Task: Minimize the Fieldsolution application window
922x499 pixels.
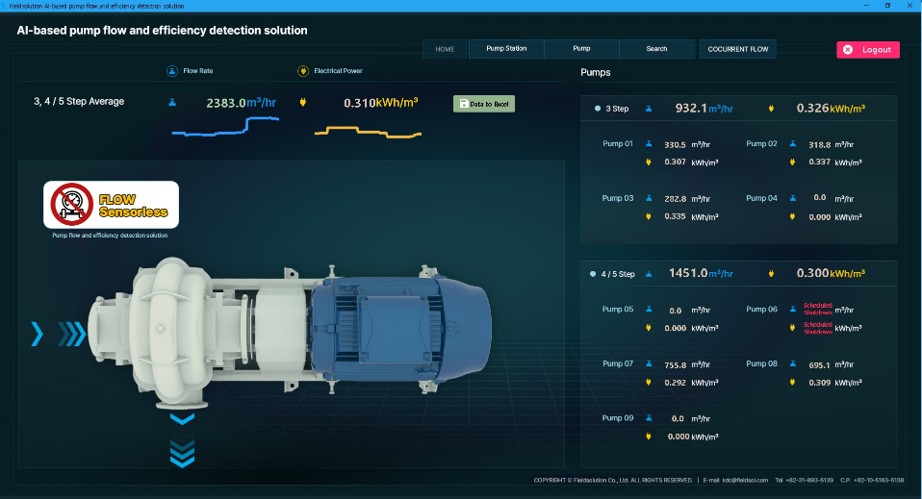Action: point(866,5)
